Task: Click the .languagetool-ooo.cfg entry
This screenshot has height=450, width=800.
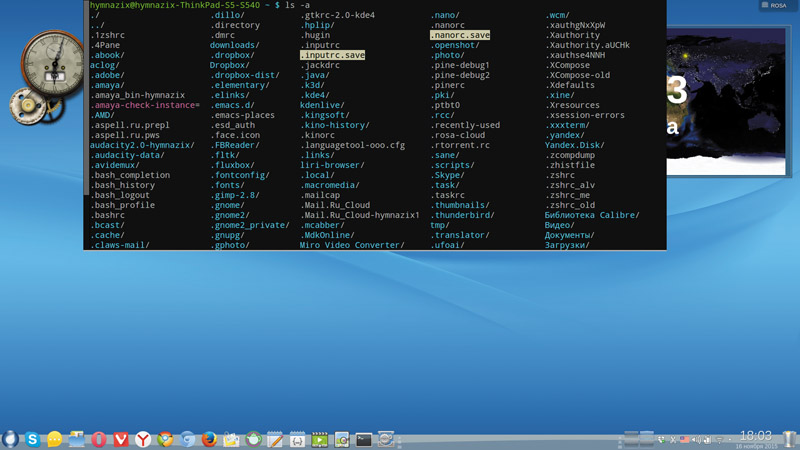Action: [353, 145]
